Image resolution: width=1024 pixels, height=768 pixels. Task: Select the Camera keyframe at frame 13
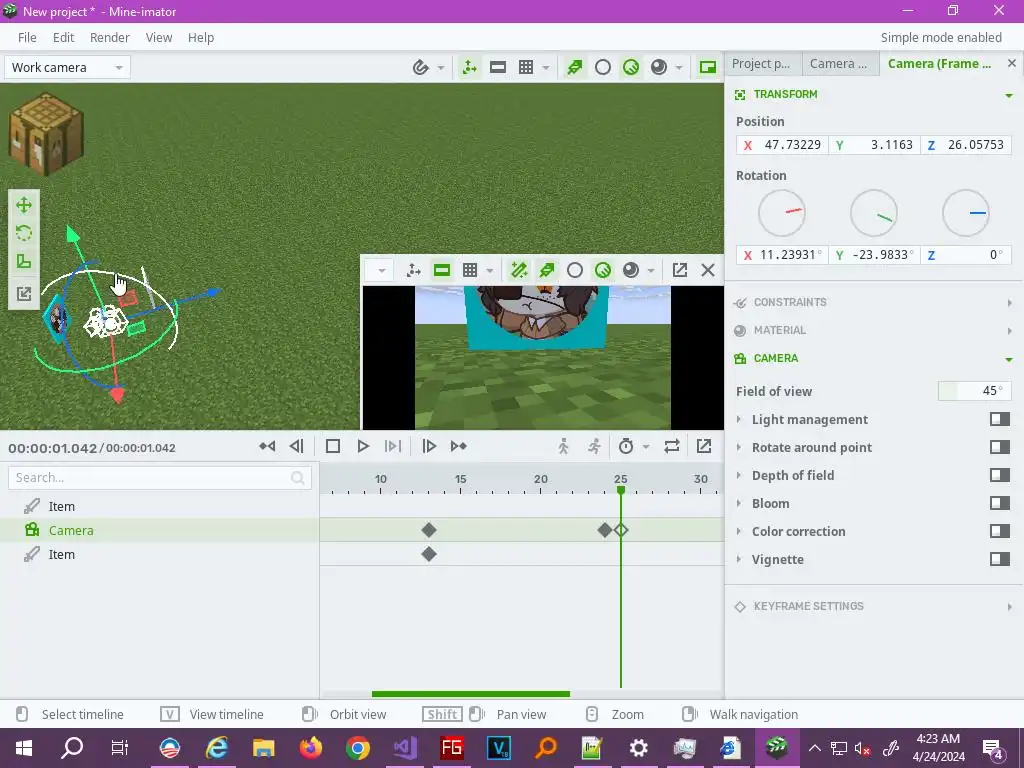tap(428, 530)
